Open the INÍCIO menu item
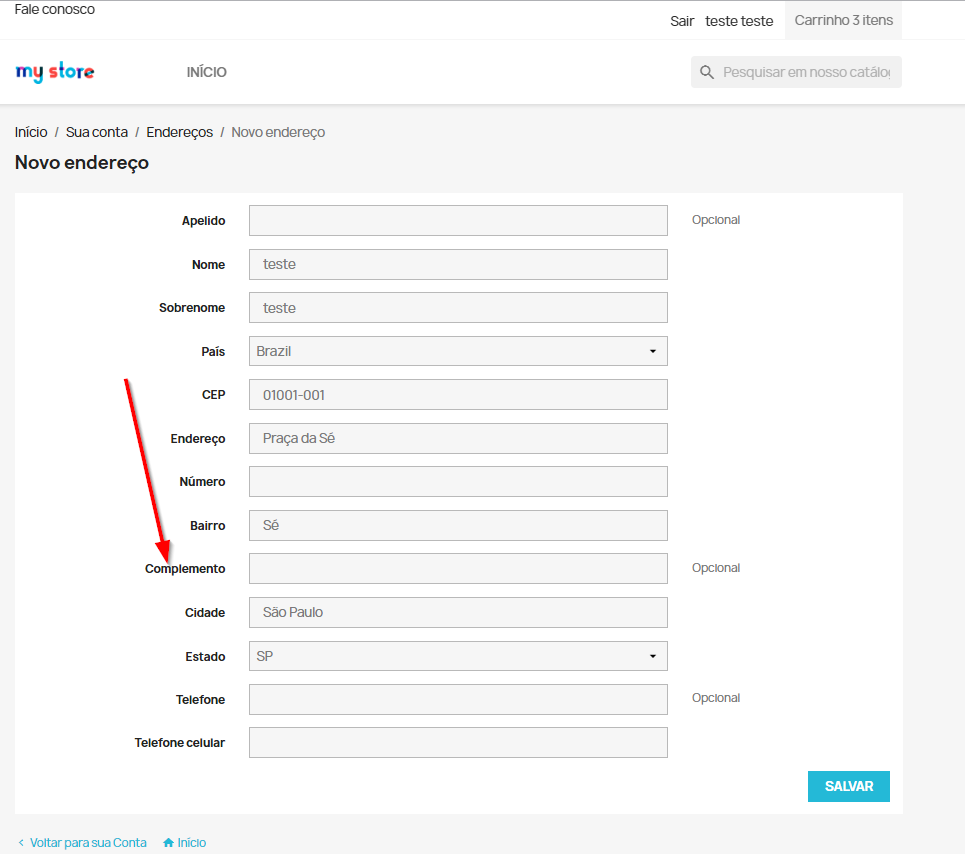This screenshot has width=965, height=854. (207, 72)
